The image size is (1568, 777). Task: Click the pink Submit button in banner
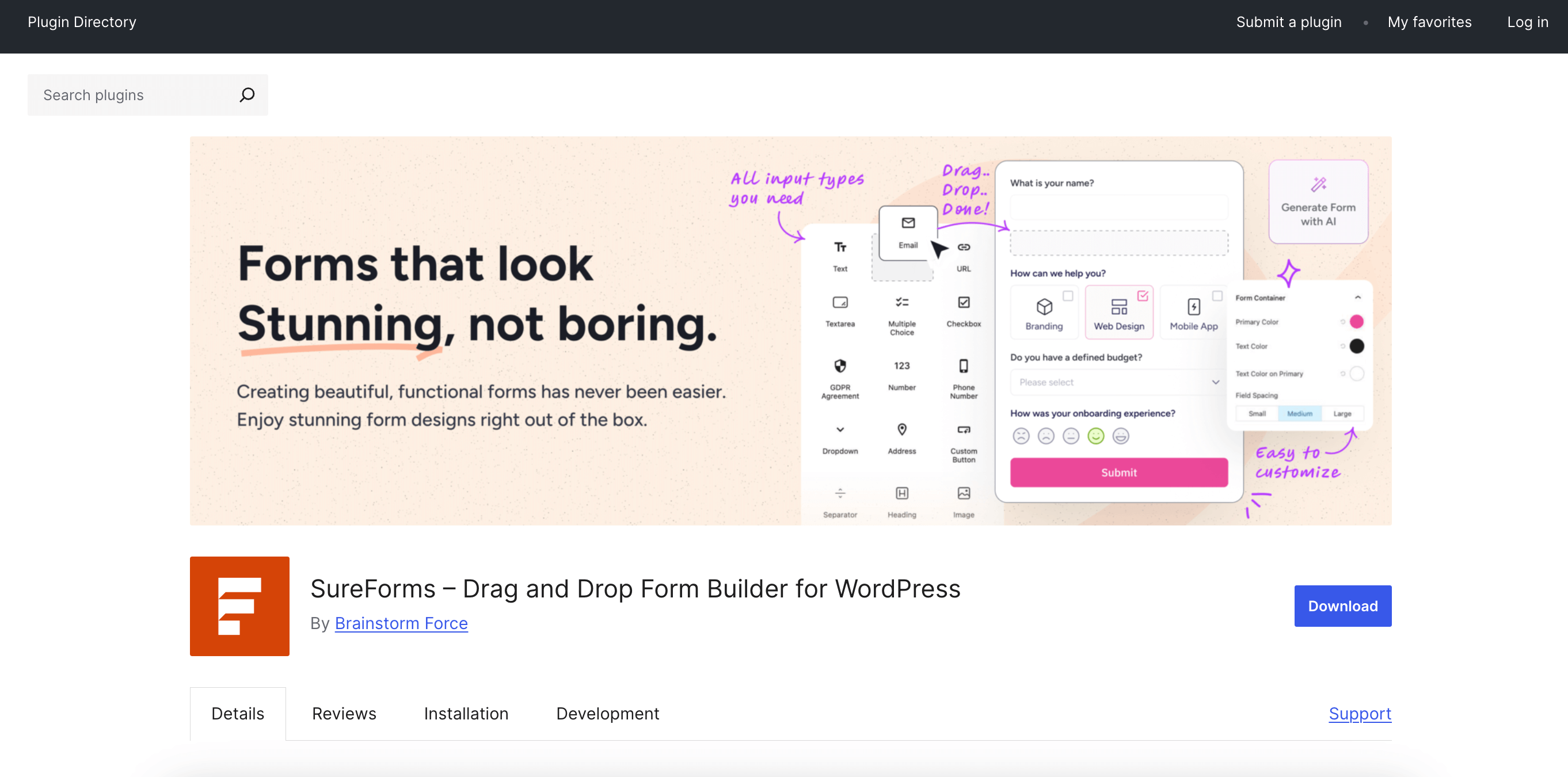coord(1119,472)
